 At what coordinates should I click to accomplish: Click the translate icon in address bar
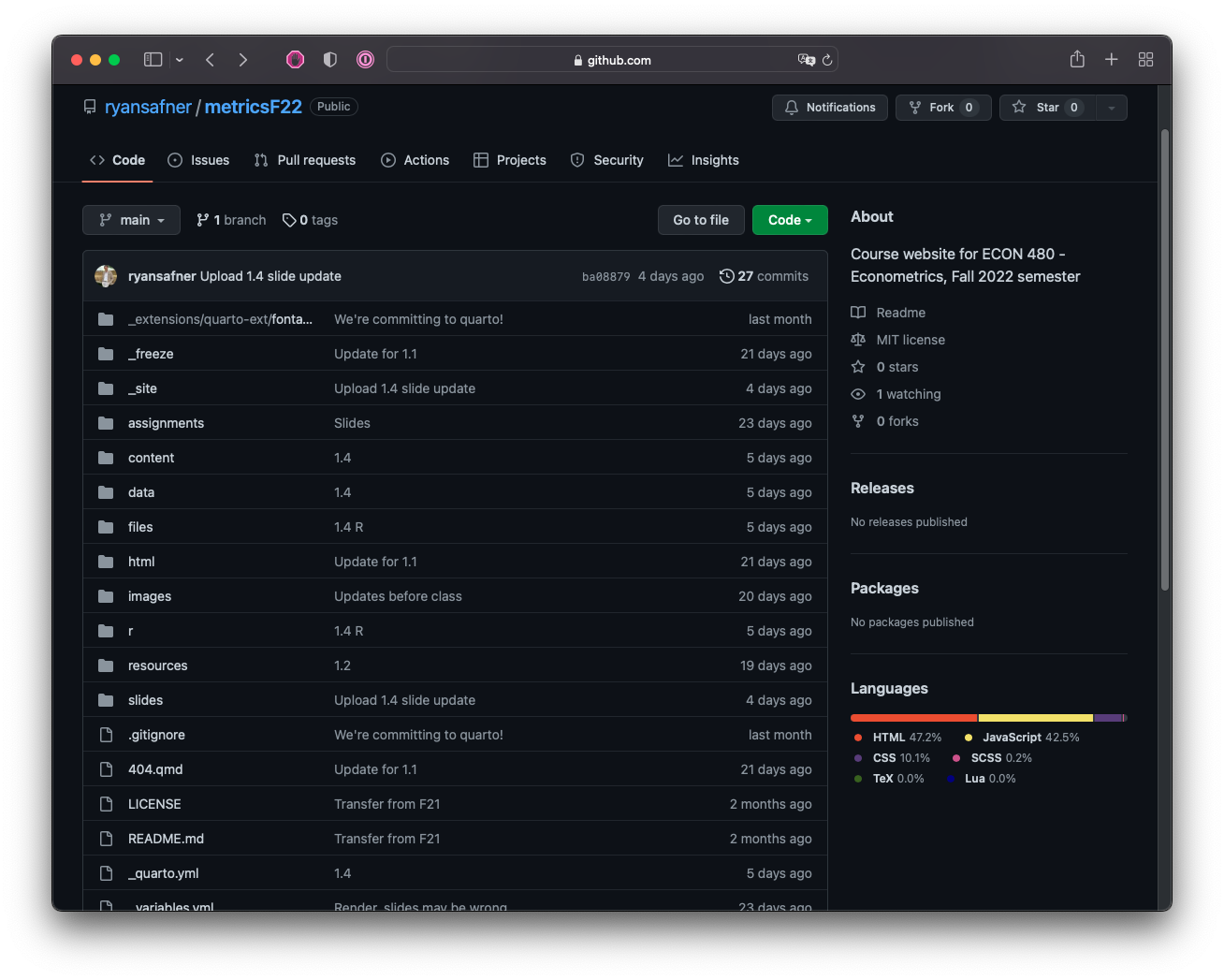[x=806, y=60]
